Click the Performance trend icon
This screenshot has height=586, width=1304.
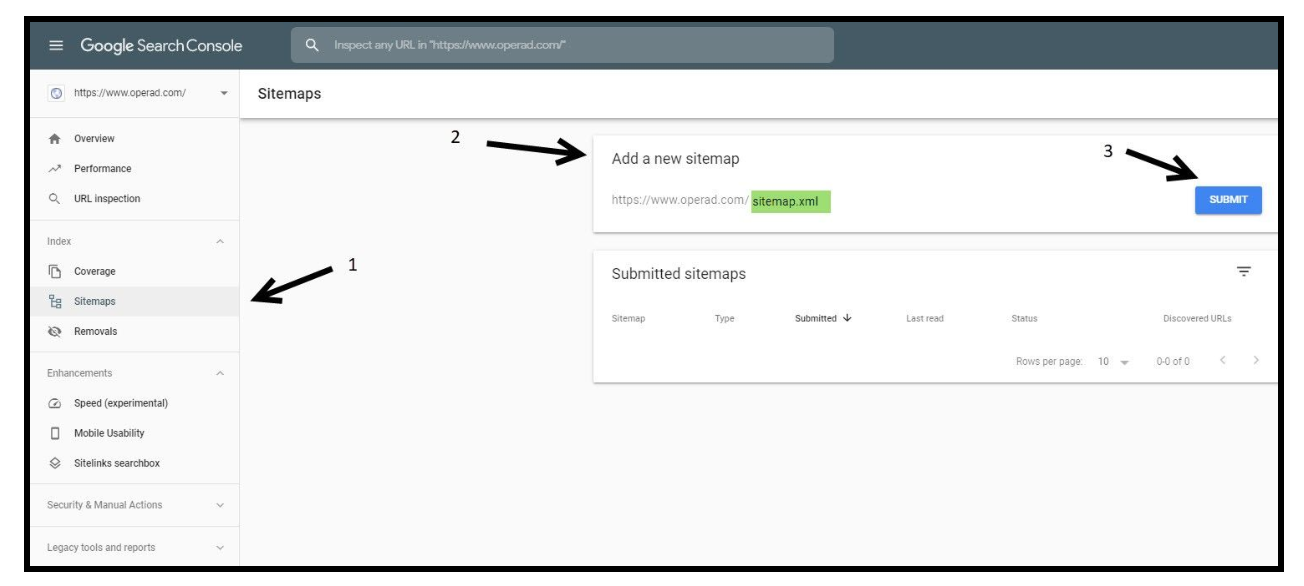tap(55, 169)
